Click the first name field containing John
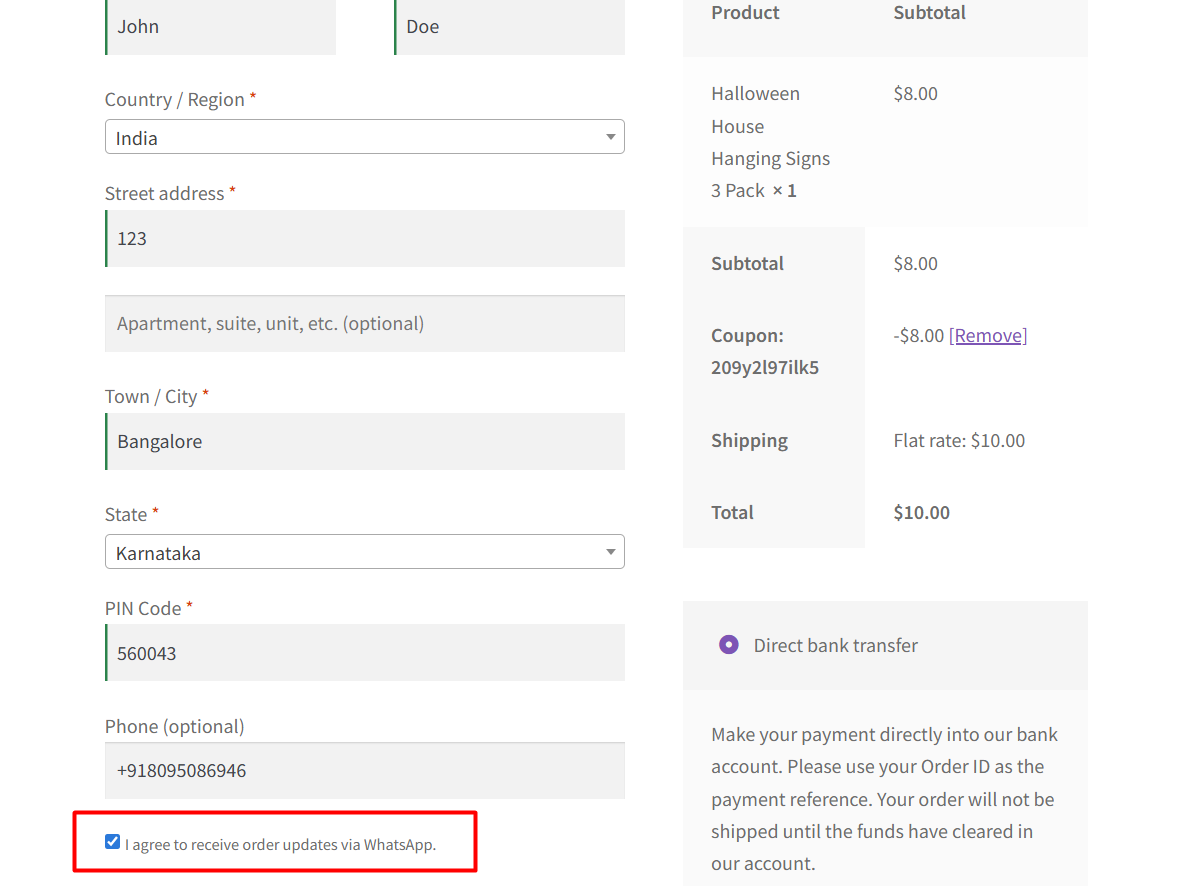The image size is (1198, 886). pyautogui.click(x=220, y=27)
